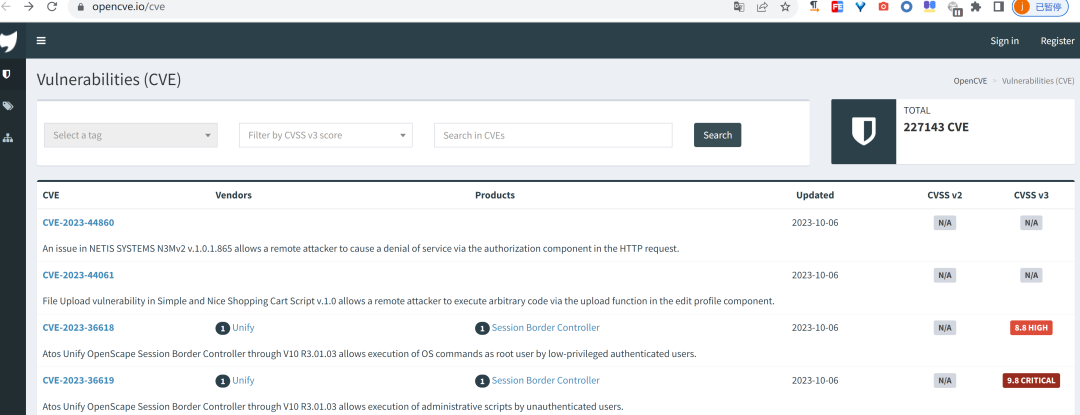Click the share page icon
Image resolution: width=1080 pixels, height=415 pixels.
pos(762,7)
